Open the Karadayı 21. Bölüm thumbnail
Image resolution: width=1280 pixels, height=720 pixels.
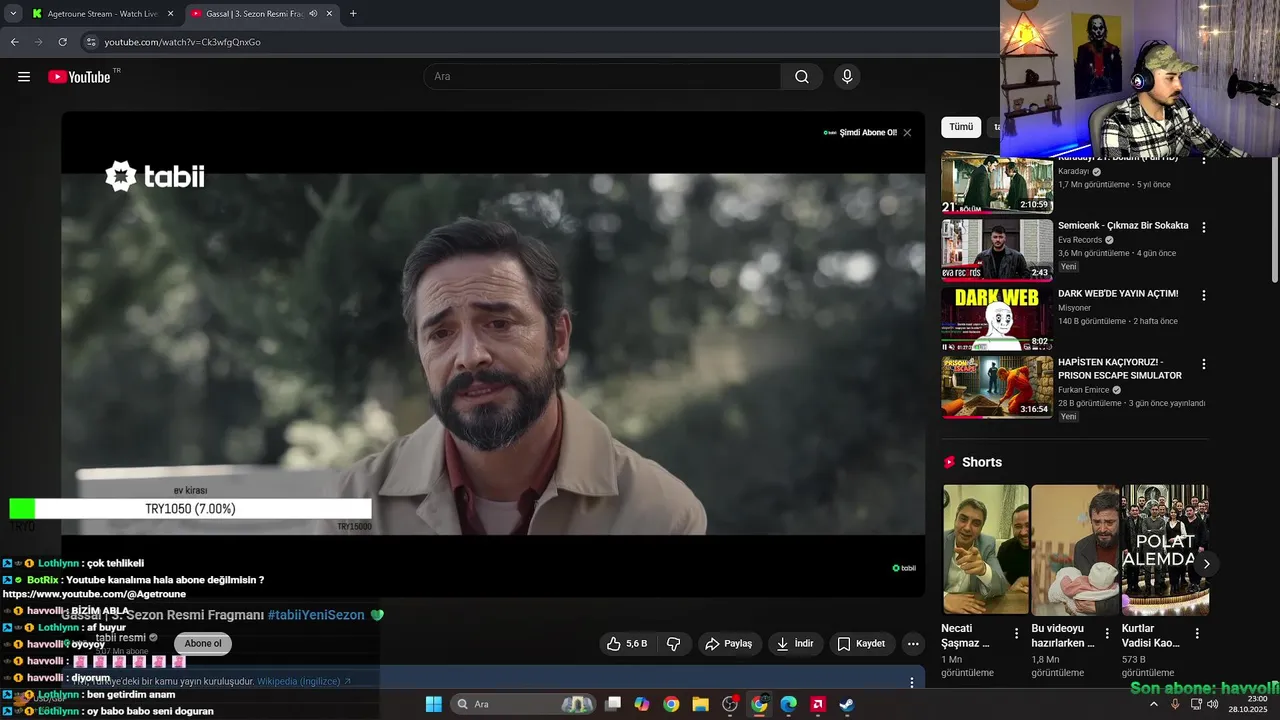pos(997,182)
